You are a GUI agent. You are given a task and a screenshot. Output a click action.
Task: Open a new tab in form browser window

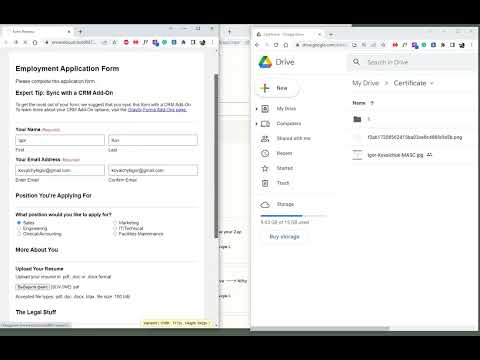tap(80, 32)
